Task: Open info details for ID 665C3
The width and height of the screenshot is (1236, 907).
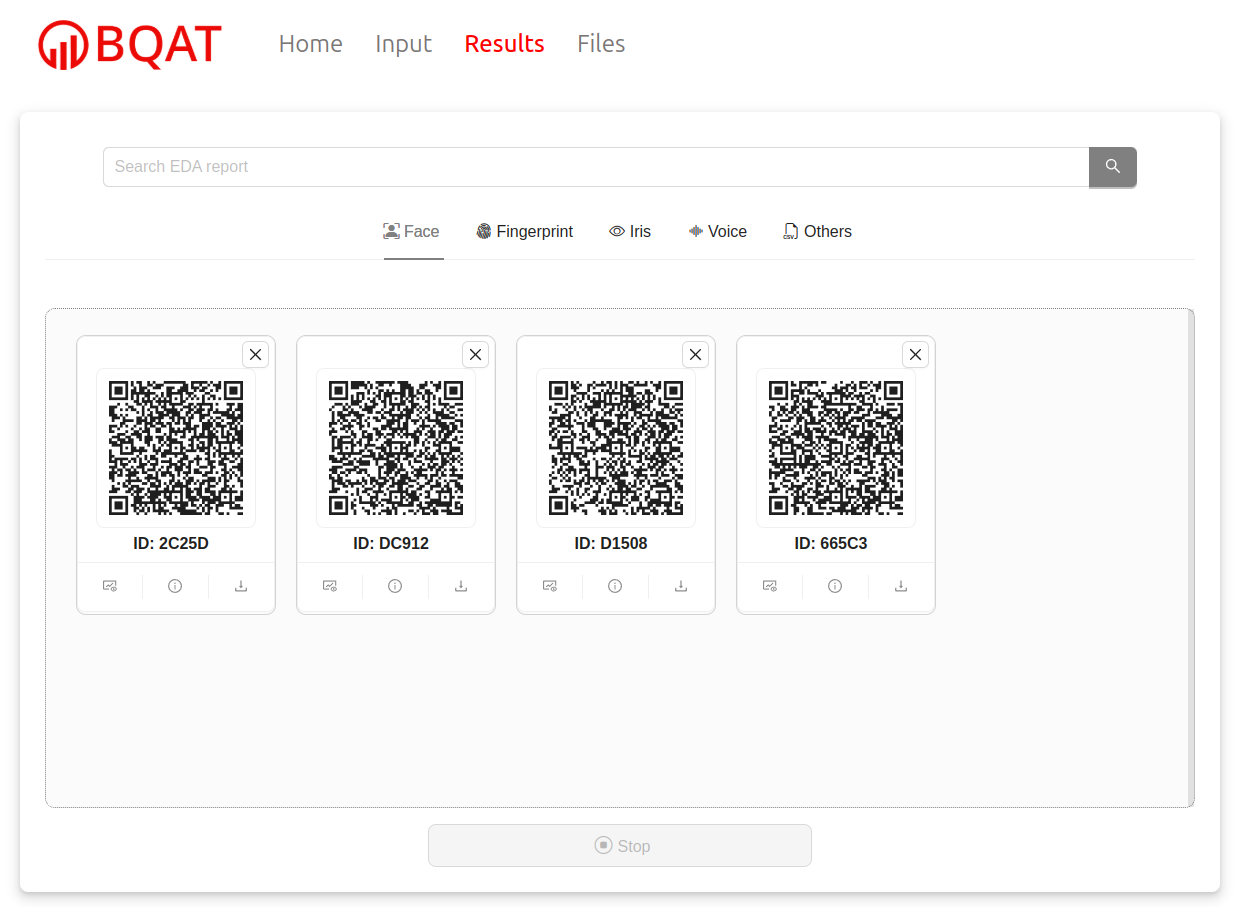Action: [x=835, y=586]
